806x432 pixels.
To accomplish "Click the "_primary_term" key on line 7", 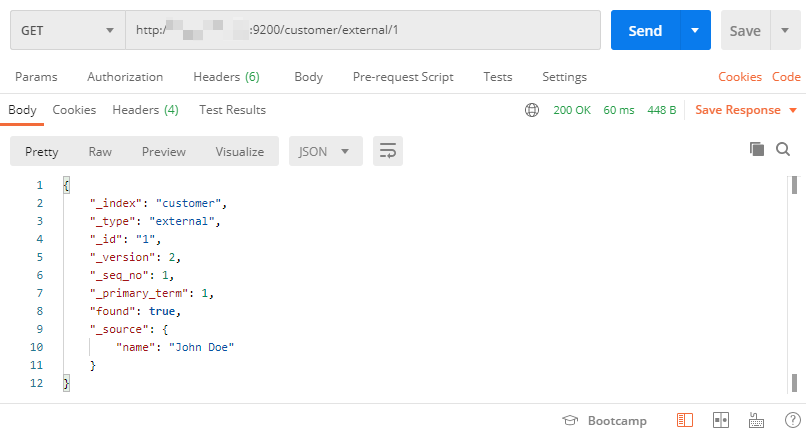I will (x=139, y=293).
